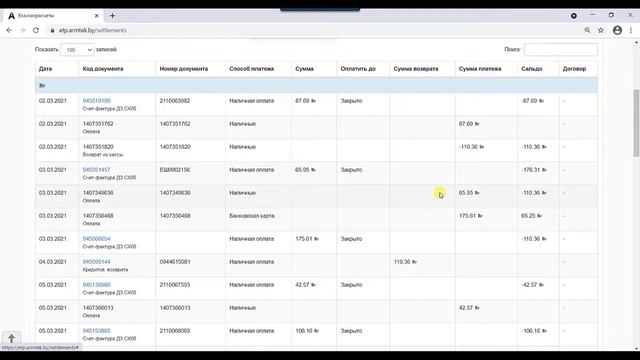Open the zoom magnifier icon in the address bar
Image resolution: width=640 pixels, height=360 pixels.
tap(587, 30)
